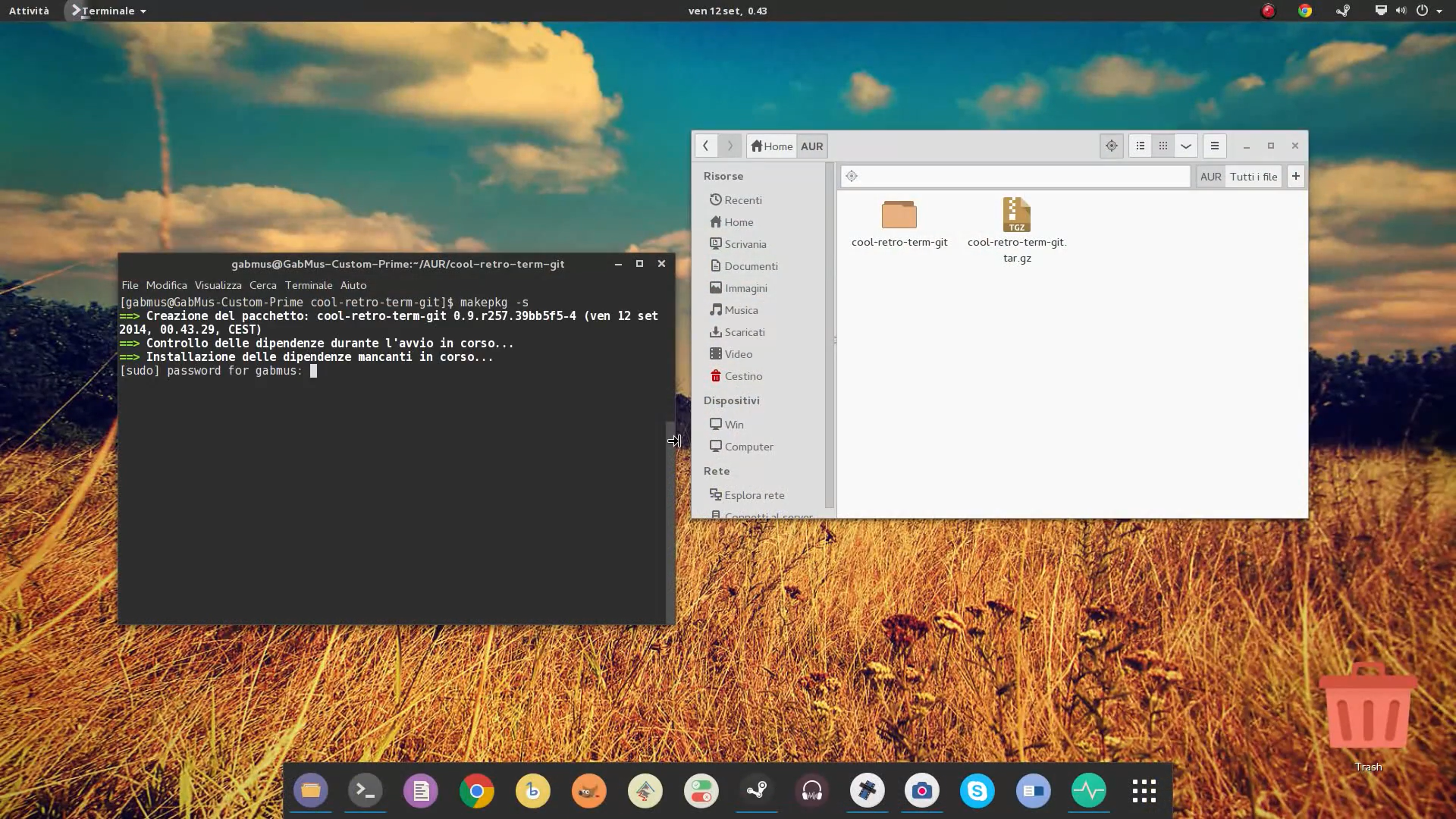Open the File menu in terminal

[x=130, y=285]
